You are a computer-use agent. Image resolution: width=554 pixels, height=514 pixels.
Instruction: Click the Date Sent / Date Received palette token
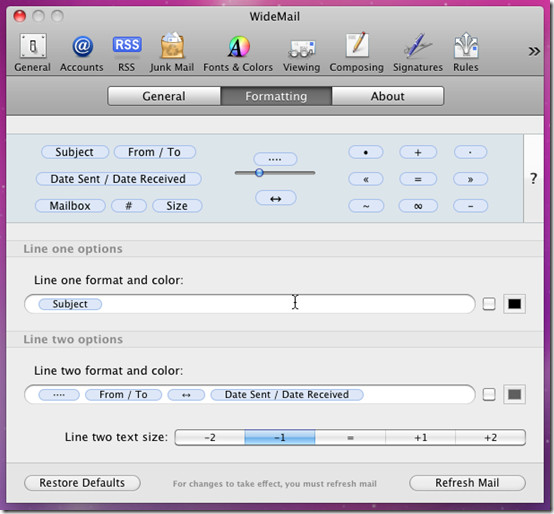pyautogui.click(x=118, y=179)
